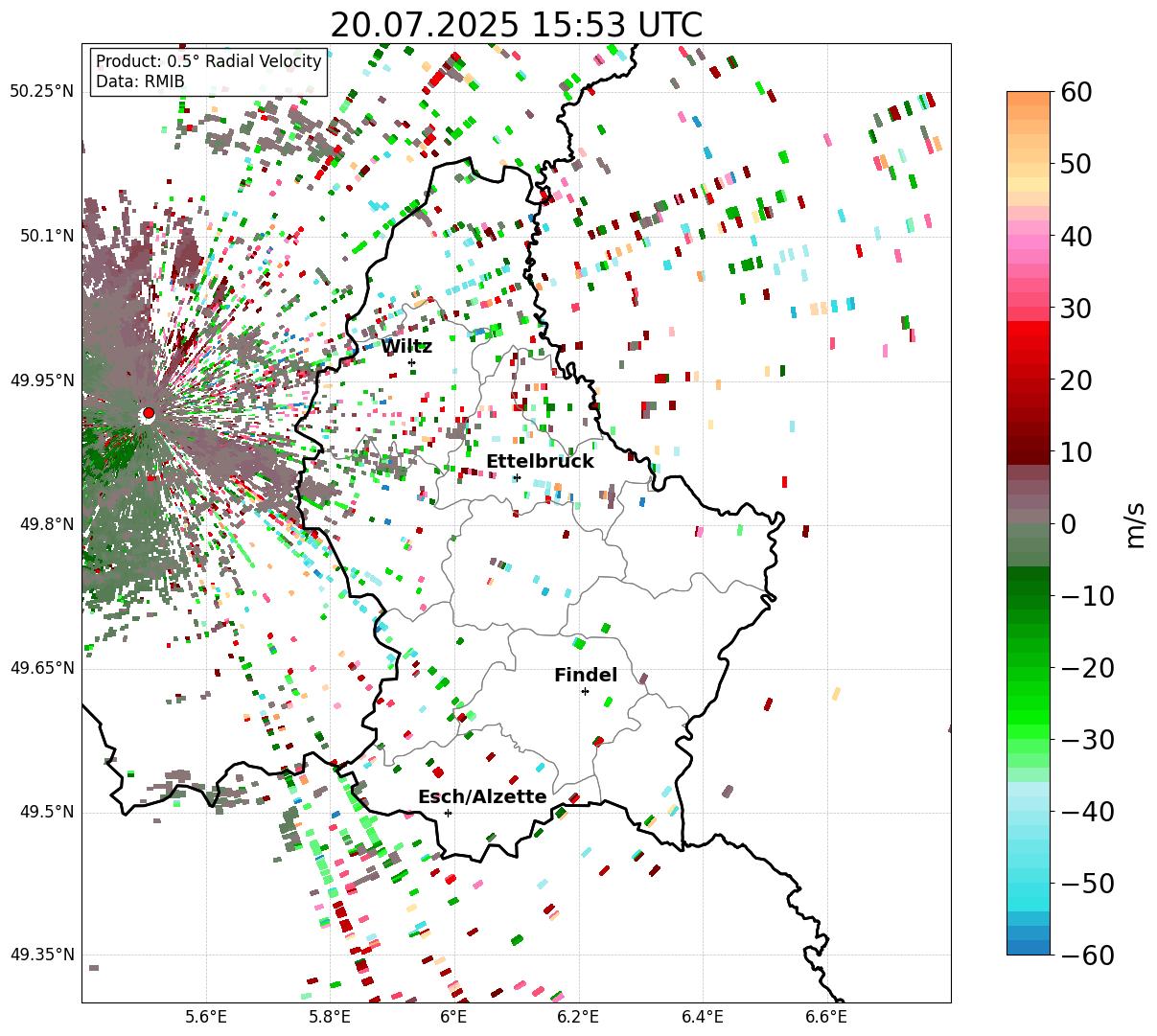Click the colorbar 60 tick label
The height and width of the screenshot is (1036, 1157).
1075,92
